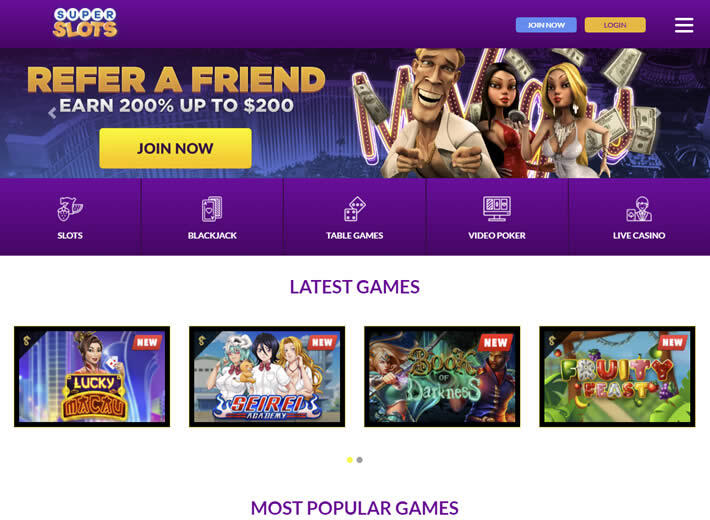Switch to second carousel page dot
710x520 pixels.
[x=360, y=460]
